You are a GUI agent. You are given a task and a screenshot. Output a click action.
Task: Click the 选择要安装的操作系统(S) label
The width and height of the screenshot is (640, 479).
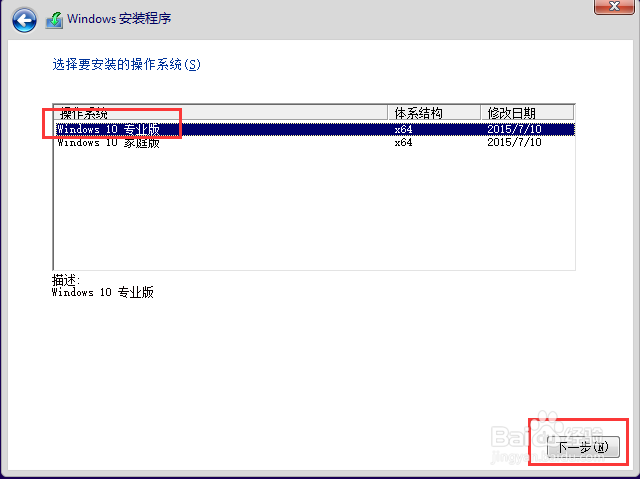point(127,64)
